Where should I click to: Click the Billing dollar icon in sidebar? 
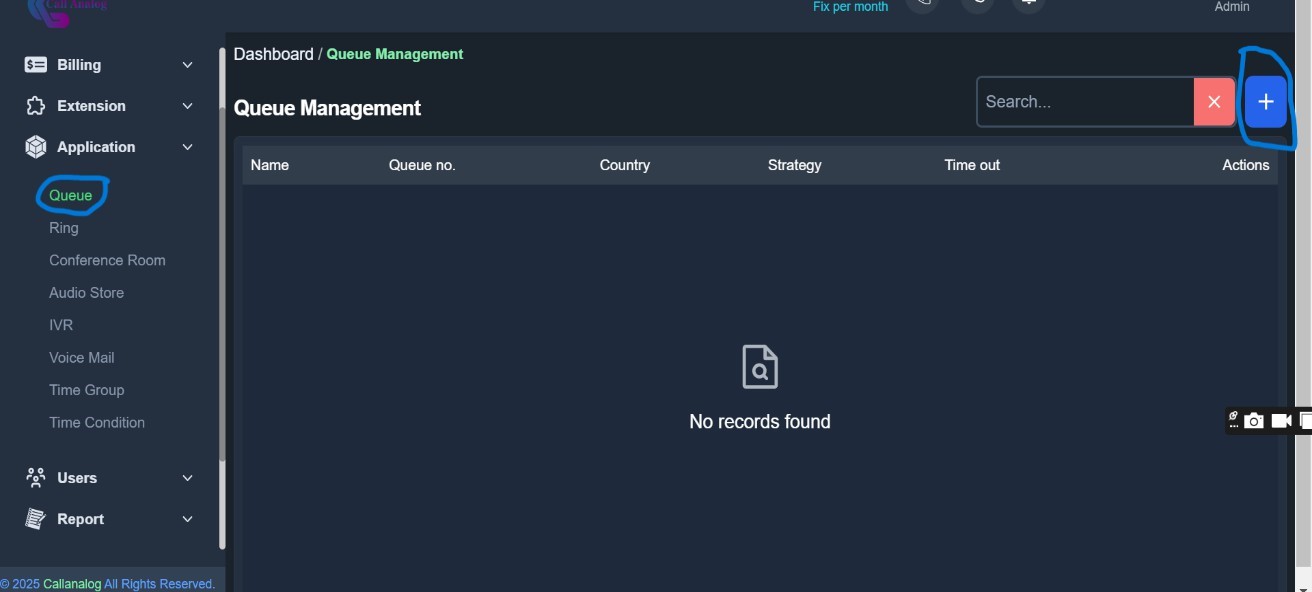(36, 65)
